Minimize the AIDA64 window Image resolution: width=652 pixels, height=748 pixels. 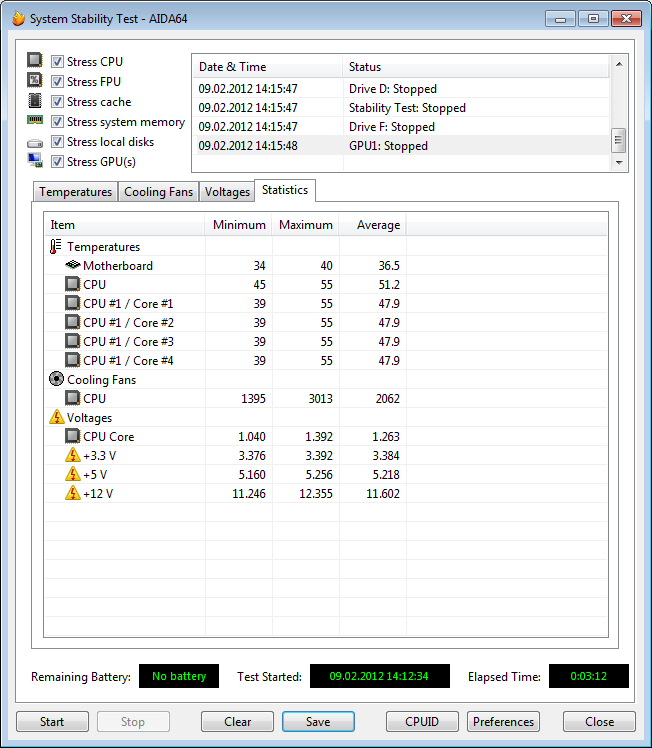coord(560,19)
